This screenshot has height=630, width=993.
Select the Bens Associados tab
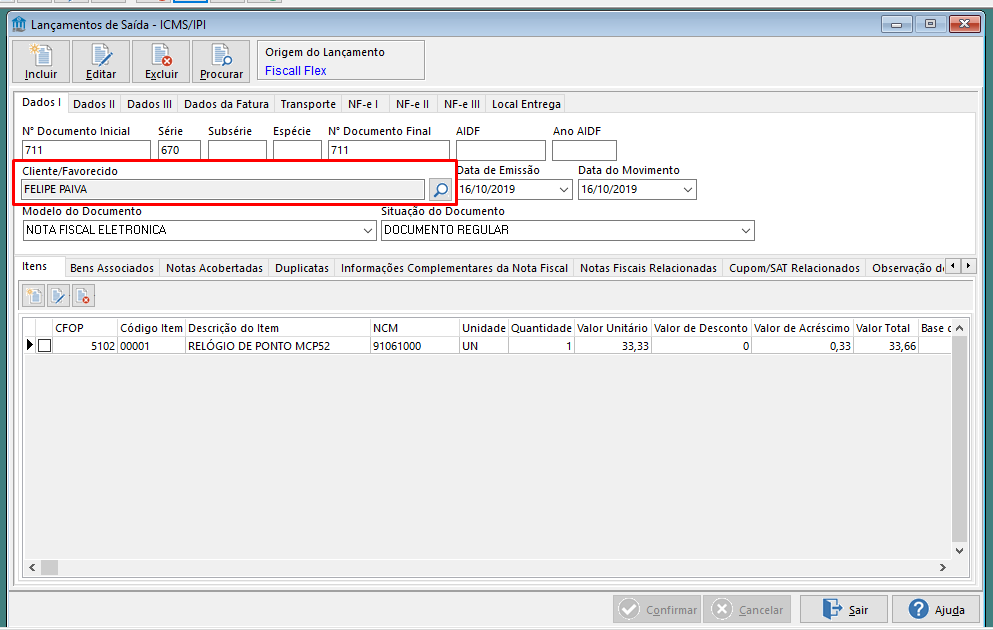(x=112, y=268)
